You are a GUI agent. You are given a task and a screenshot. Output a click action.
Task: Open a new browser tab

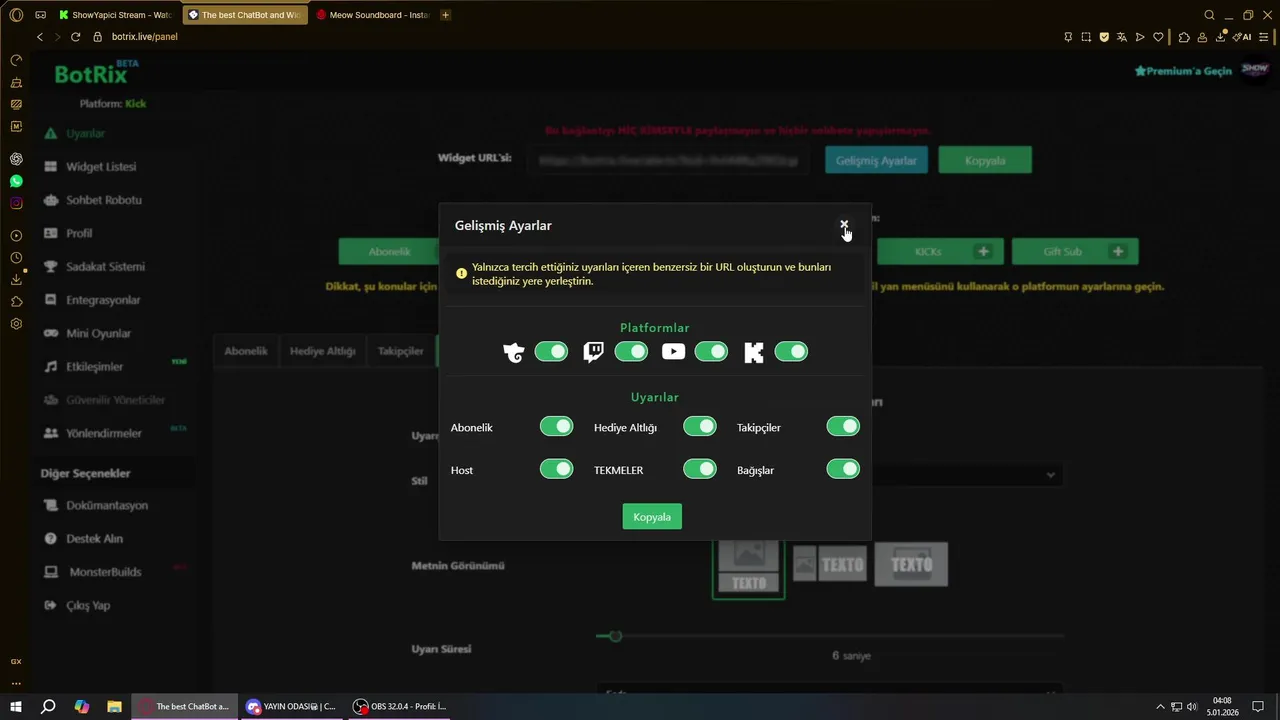click(x=445, y=15)
